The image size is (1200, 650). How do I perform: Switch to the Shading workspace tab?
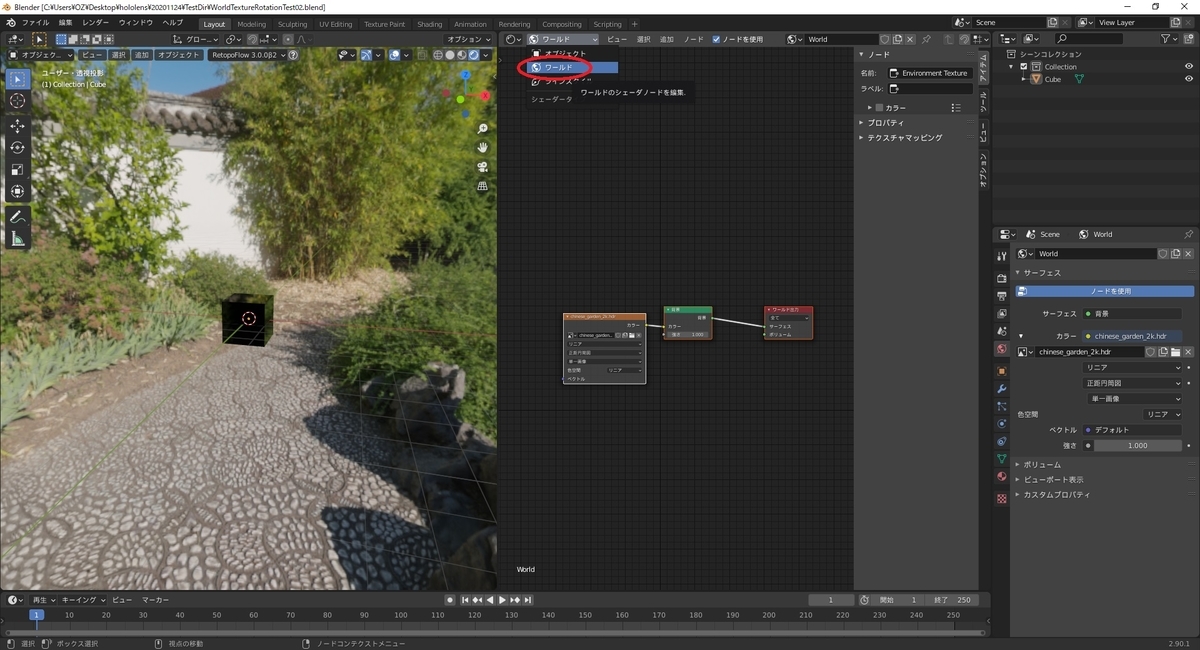click(429, 24)
